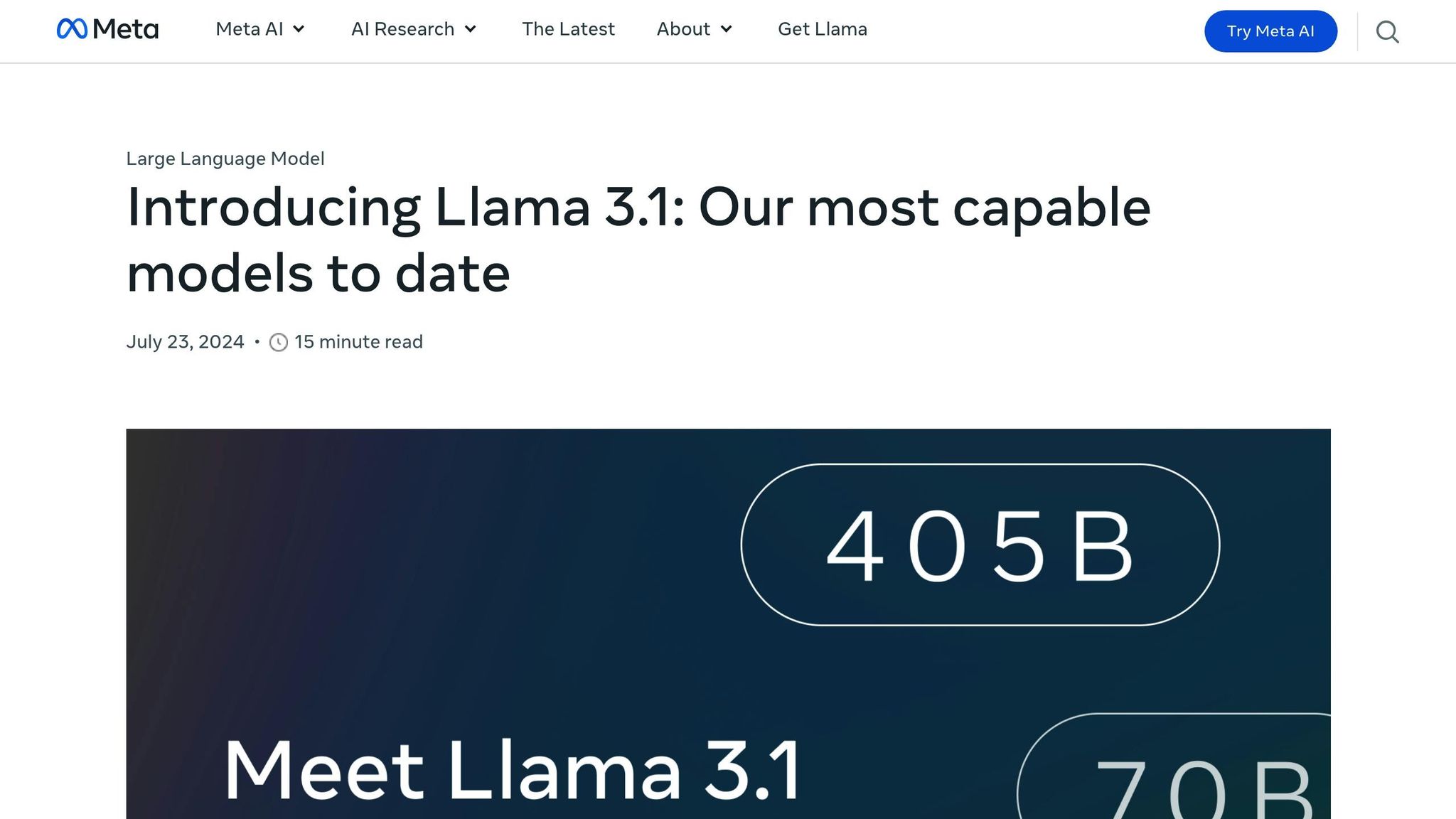The image size is (1456, 819).
Task: Click the Meta infinity symbol
Action: click(72, 30)
